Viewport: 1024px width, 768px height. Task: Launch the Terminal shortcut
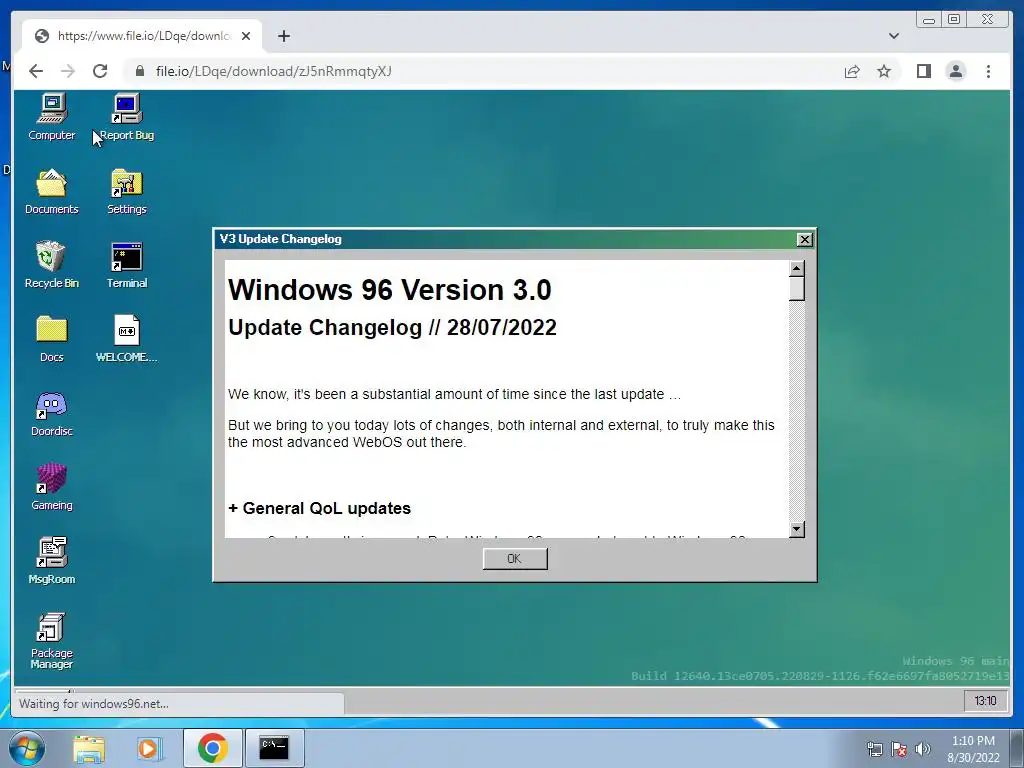point(127,265)
